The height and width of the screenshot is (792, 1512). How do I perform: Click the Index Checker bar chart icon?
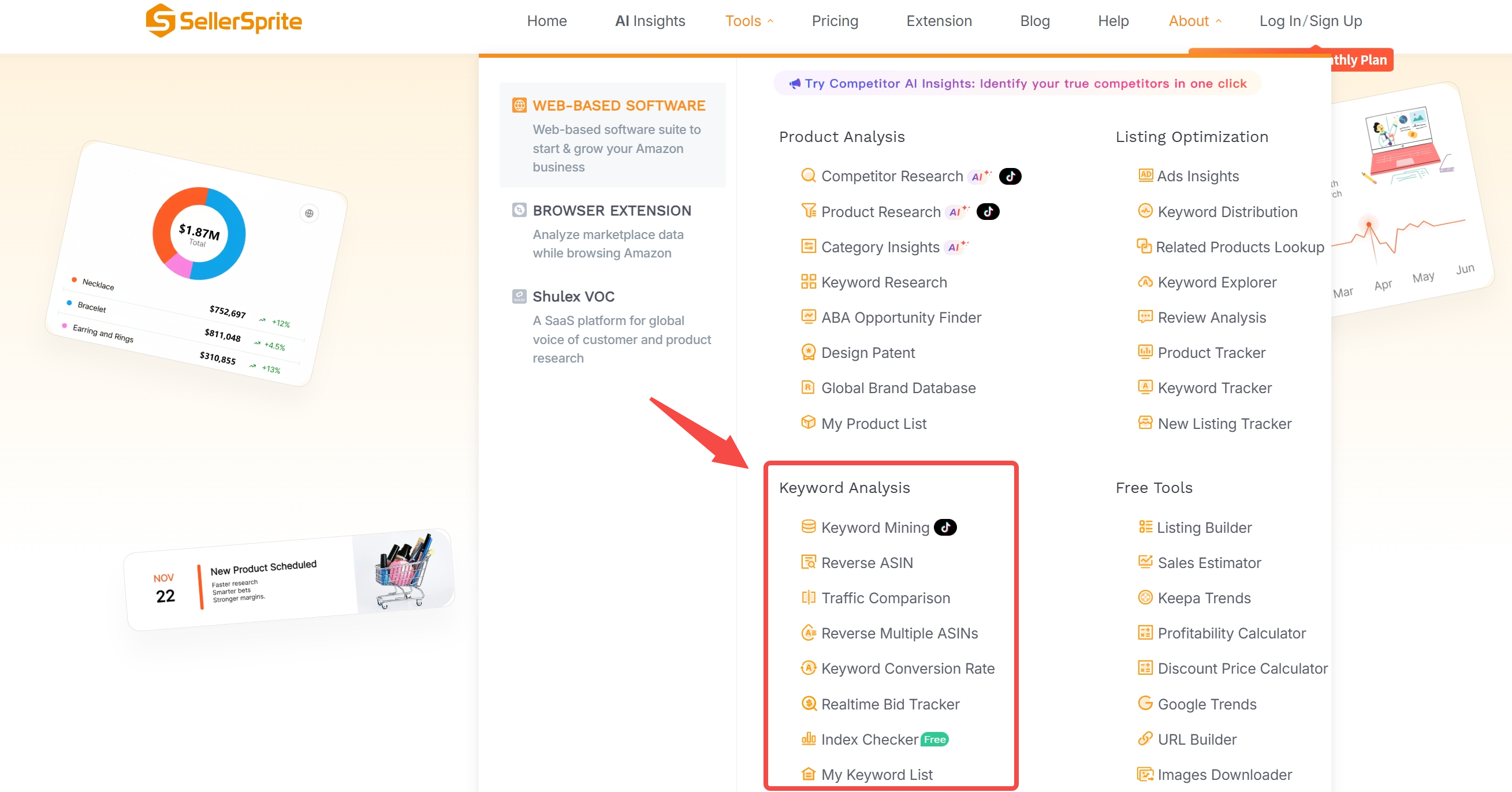[808, 738]
